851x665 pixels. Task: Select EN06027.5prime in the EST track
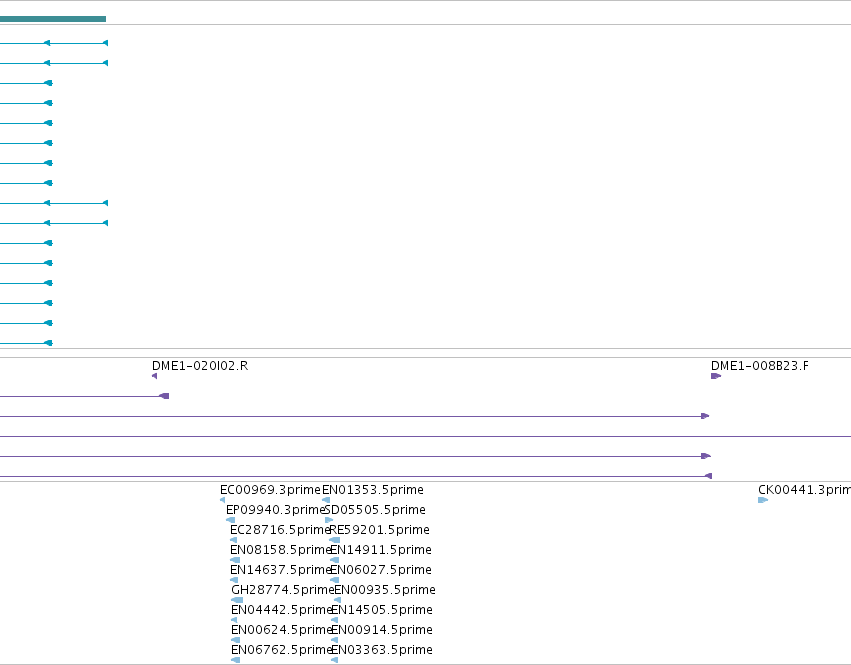click(x=381, y=570)
